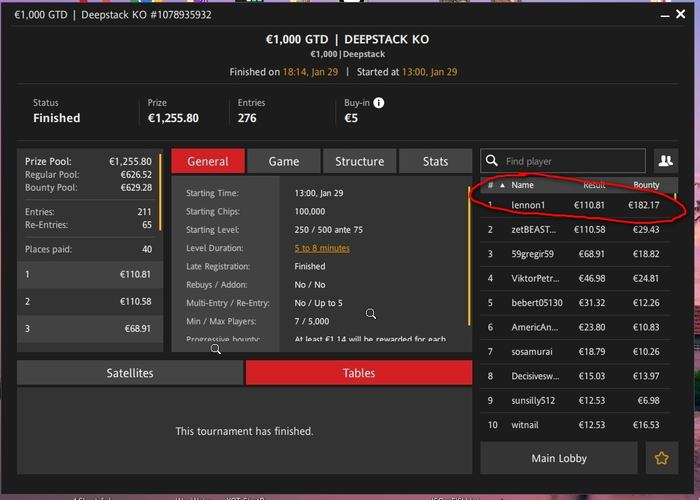Sort player list by Bounty column

646,185
